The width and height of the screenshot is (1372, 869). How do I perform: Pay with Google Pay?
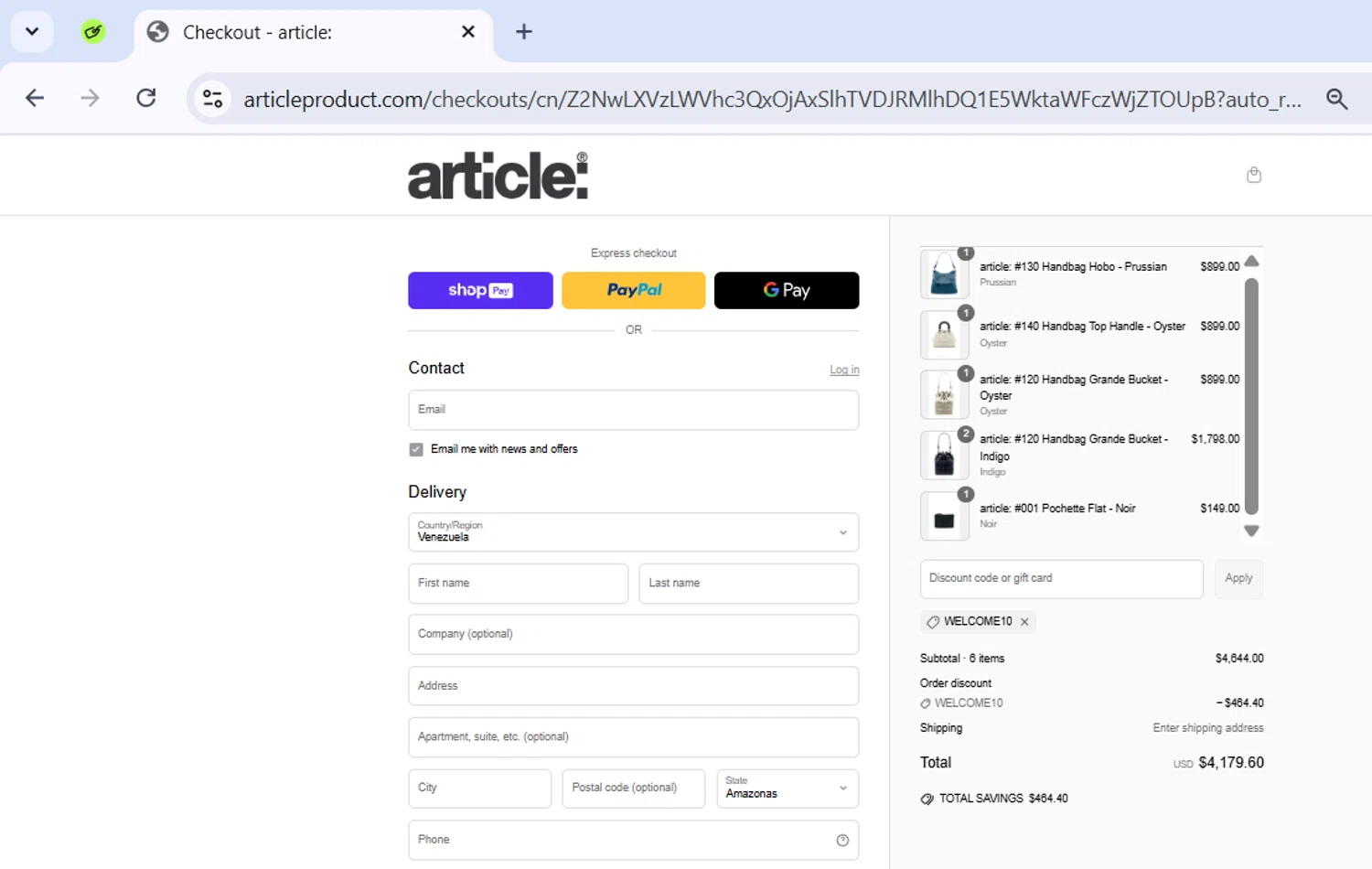click(x=787, y=290)
